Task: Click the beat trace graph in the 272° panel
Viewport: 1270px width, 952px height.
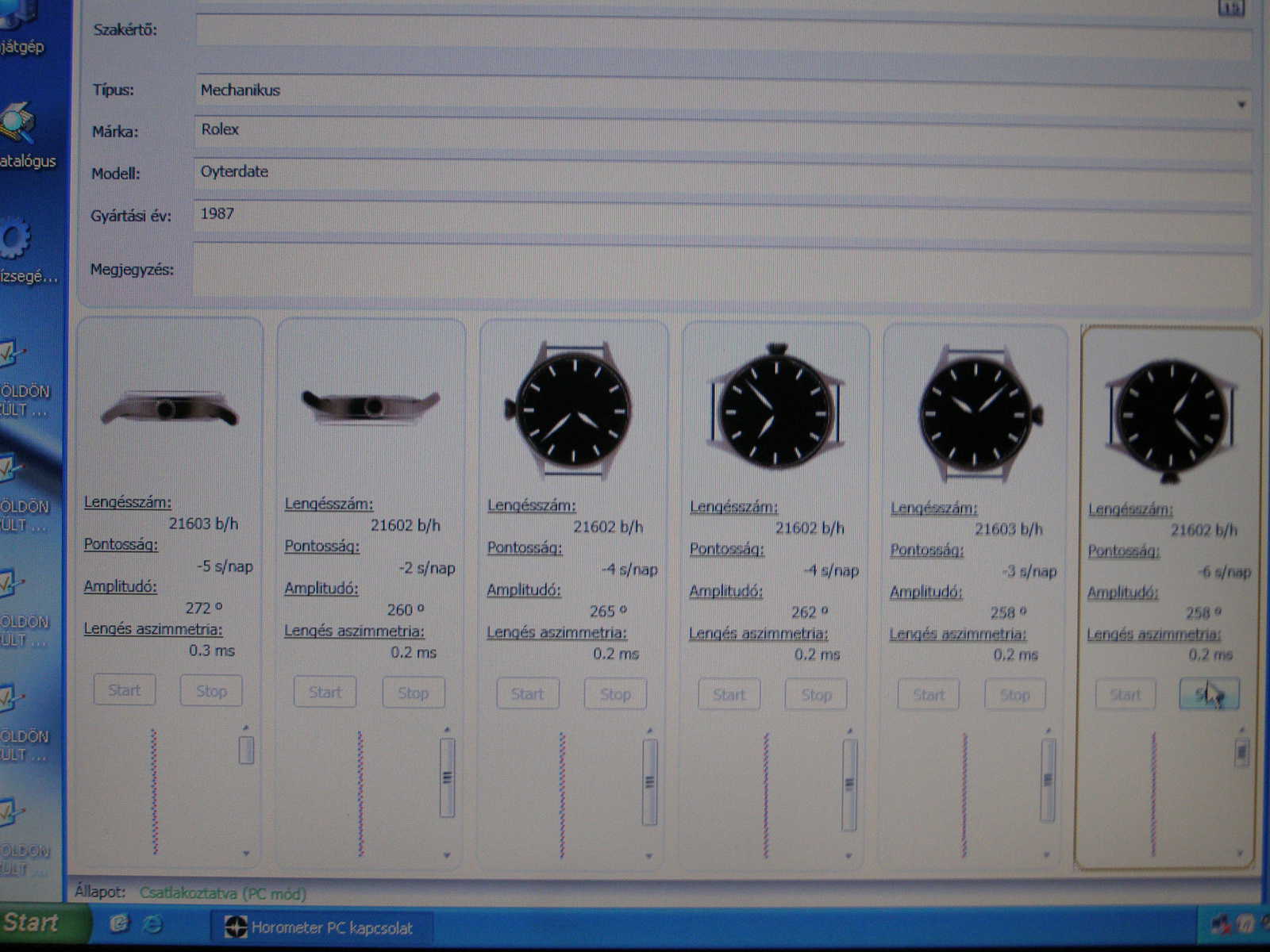Action: (154, 792)
